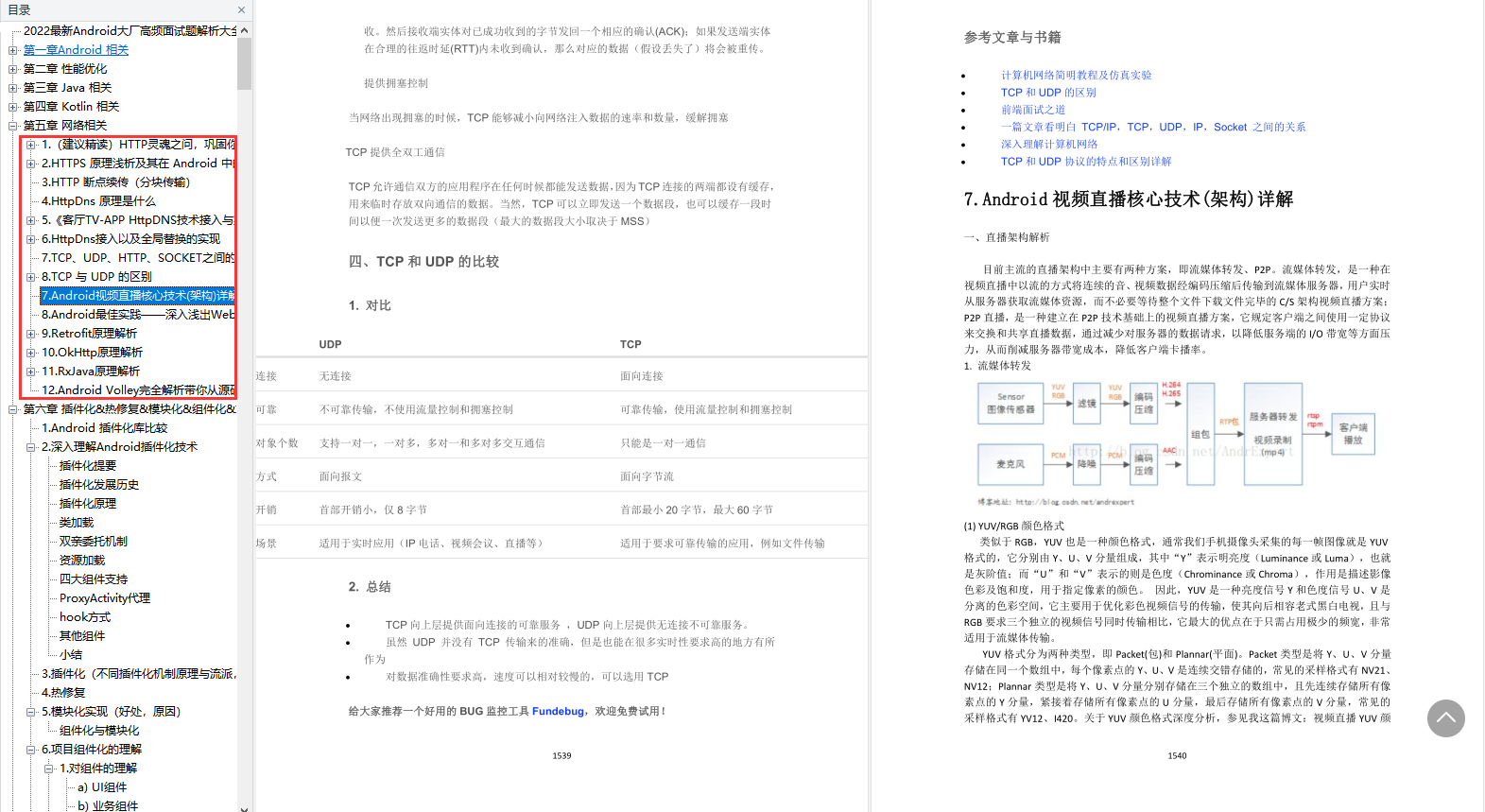The height and width of the screenshot is (812, 1485).
Task: Open 10.OkHttp原理解析 section
Action: [x=93, y=353]
